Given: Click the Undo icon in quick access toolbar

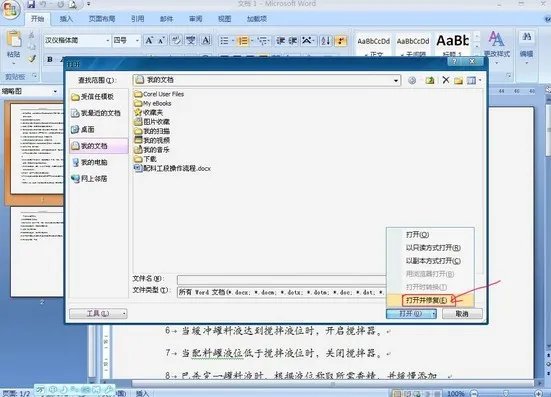Looking at the screenshot, I should [44, 4].
